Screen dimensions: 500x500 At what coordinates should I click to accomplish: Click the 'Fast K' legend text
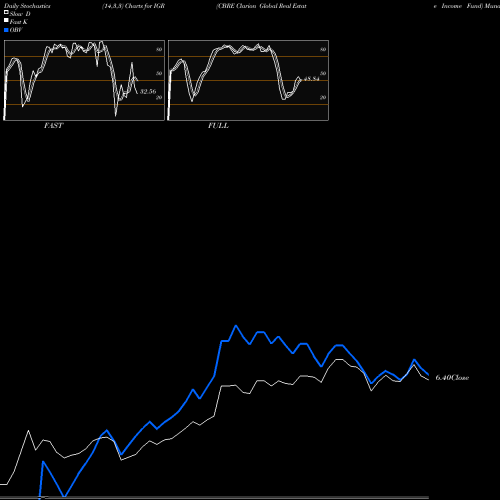point(19,22)
